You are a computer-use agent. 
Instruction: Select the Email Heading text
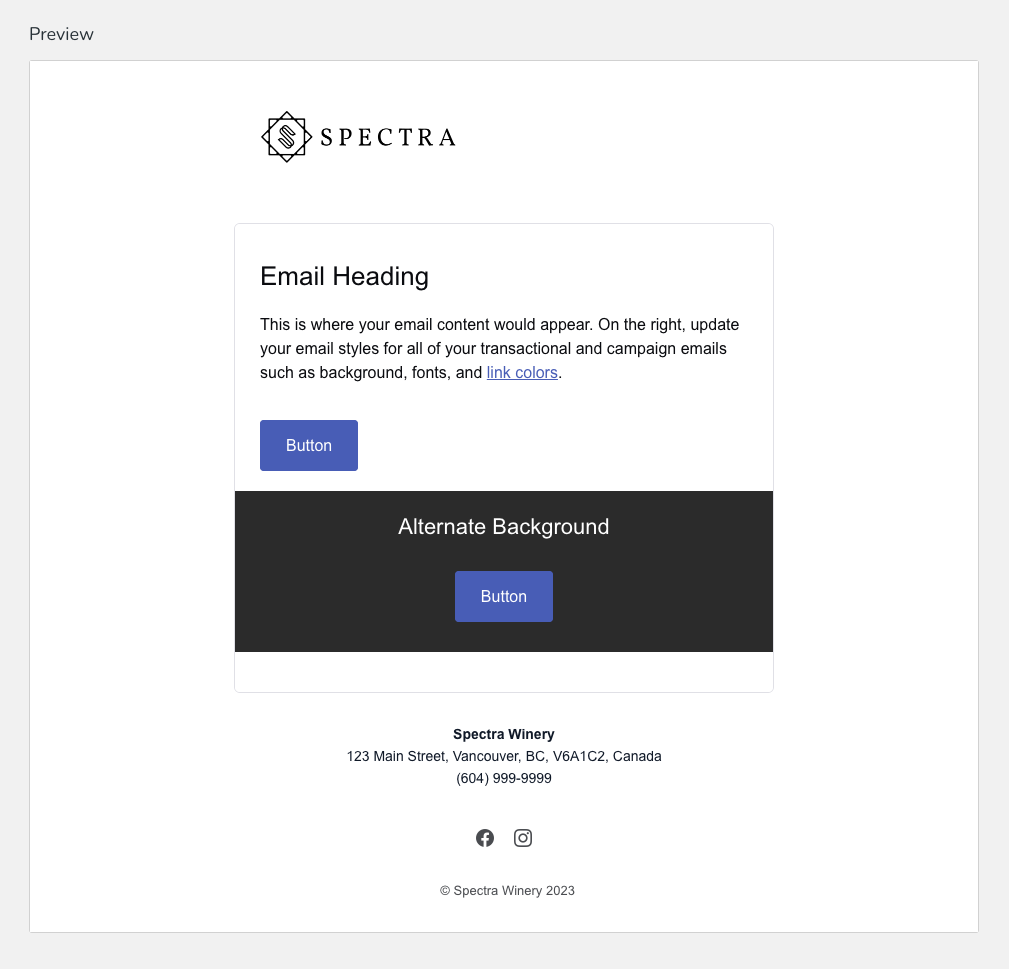tap(344, 277)
